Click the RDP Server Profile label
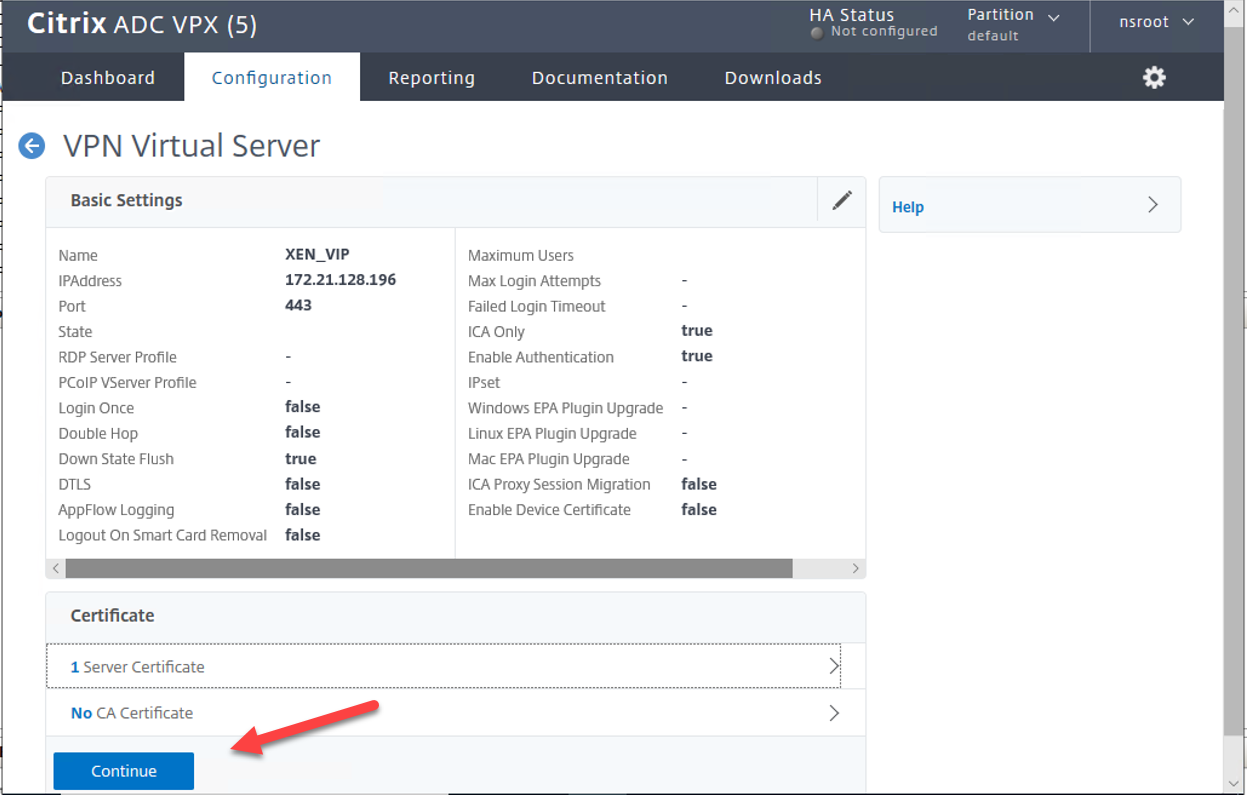Viewport: 1247px width, 795px height. (118, 357)
